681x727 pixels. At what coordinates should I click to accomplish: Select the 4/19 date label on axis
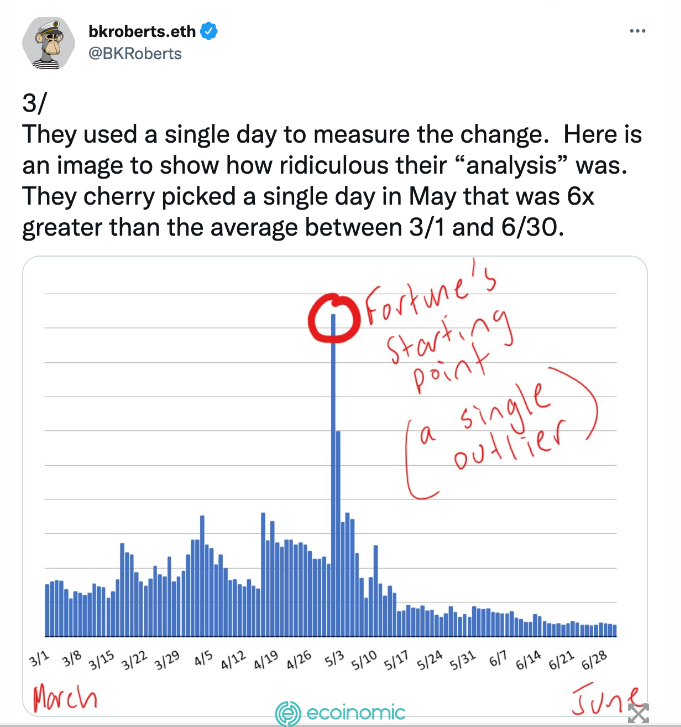tap(266, 660)
